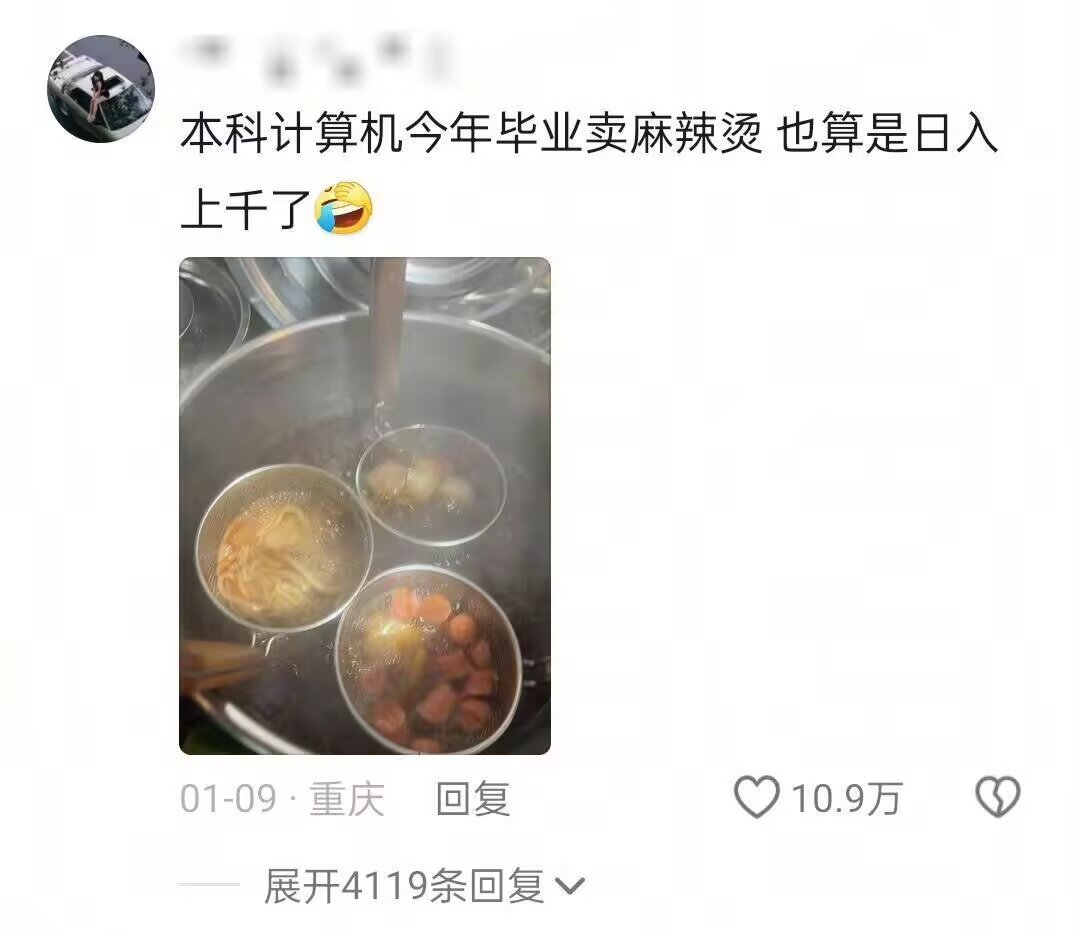The image size is (1079, 935).
Task: Expand replies using the down chevron
Action: pyautogui.click(x=570, y=886)
